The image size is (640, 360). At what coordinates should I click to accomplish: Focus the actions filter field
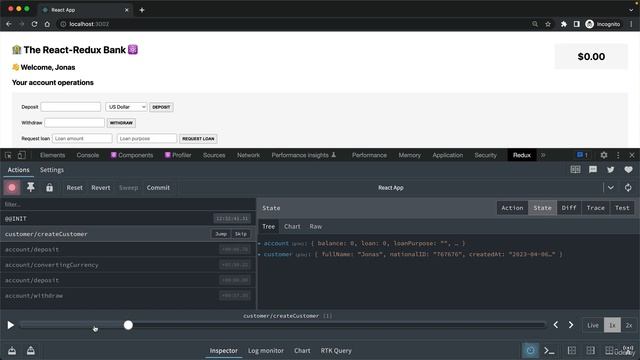pos(128,204)
